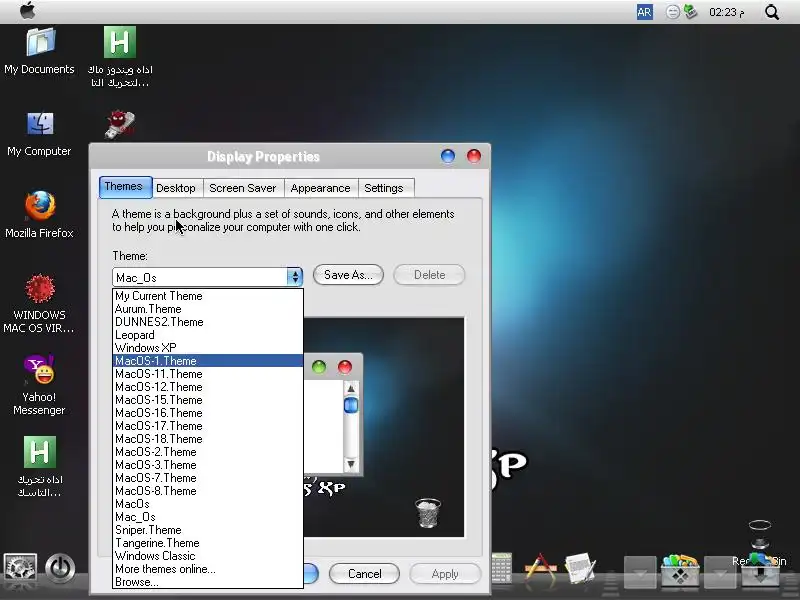Click the Apply button
The height and width of the screenshot is (600, 800).
tap(445, 574)
